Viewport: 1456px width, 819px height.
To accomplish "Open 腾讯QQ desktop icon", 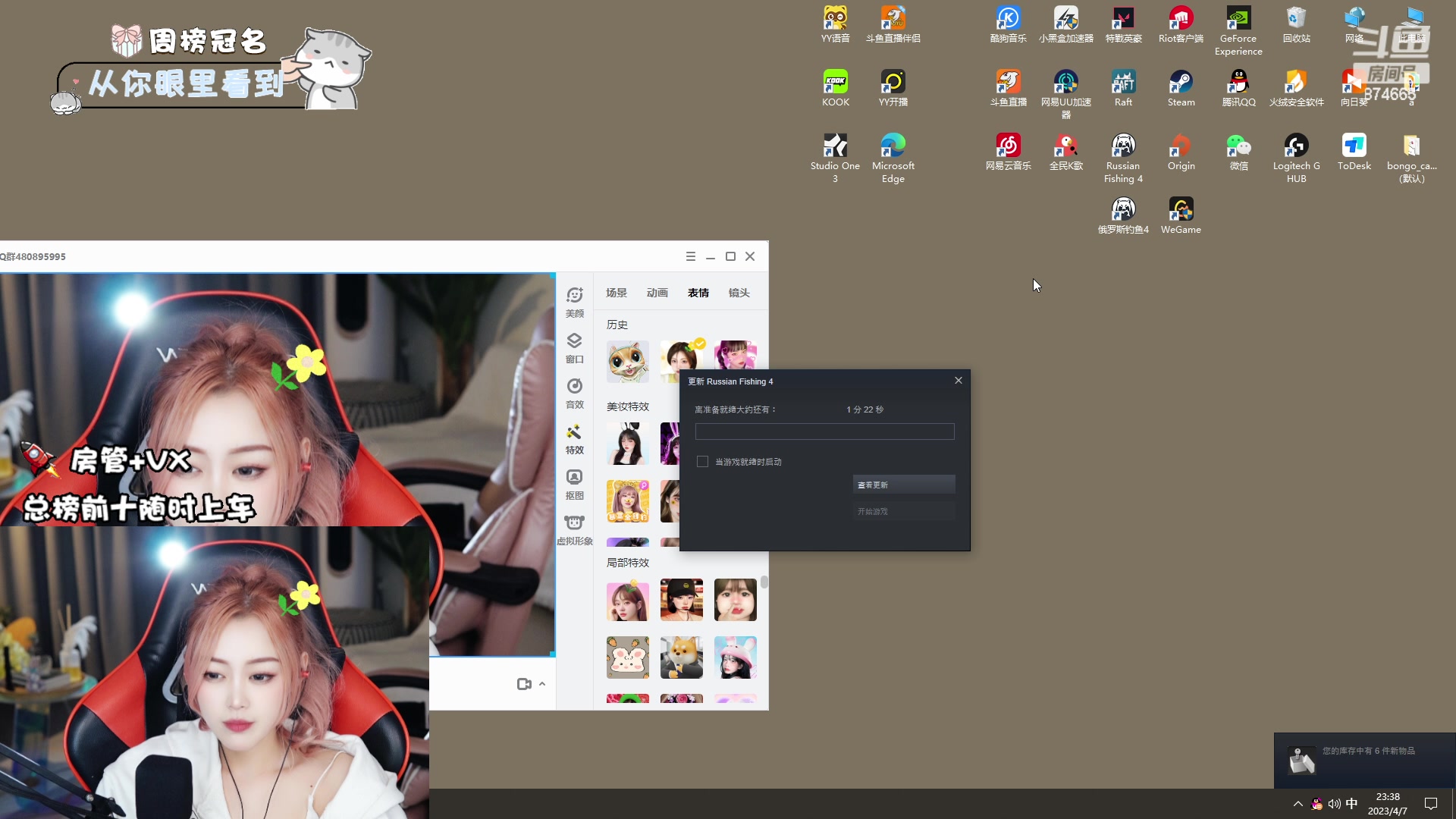I will [1238, 88].
